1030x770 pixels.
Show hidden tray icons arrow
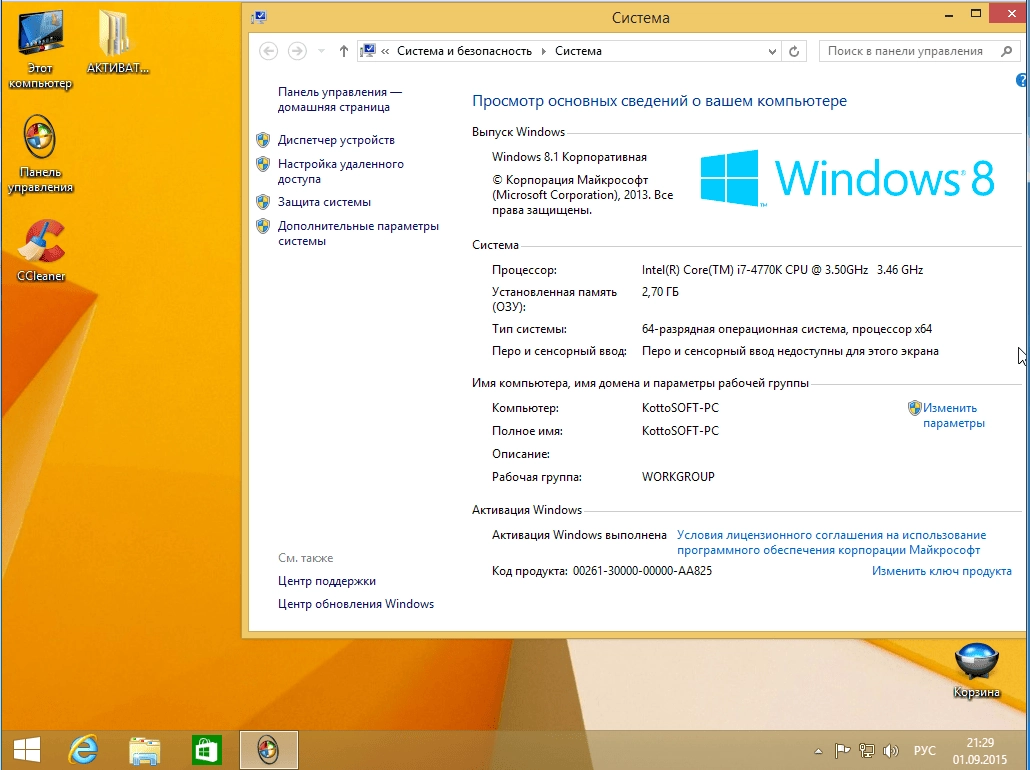[x=818, y=750]
